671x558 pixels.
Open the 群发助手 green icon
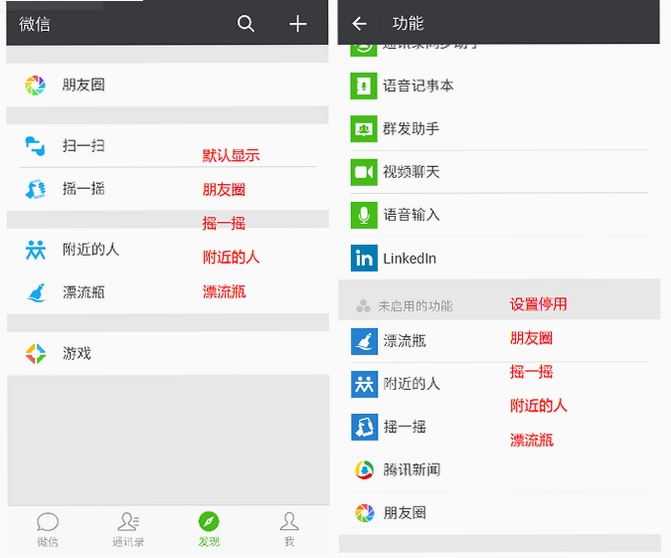(364, 129)
